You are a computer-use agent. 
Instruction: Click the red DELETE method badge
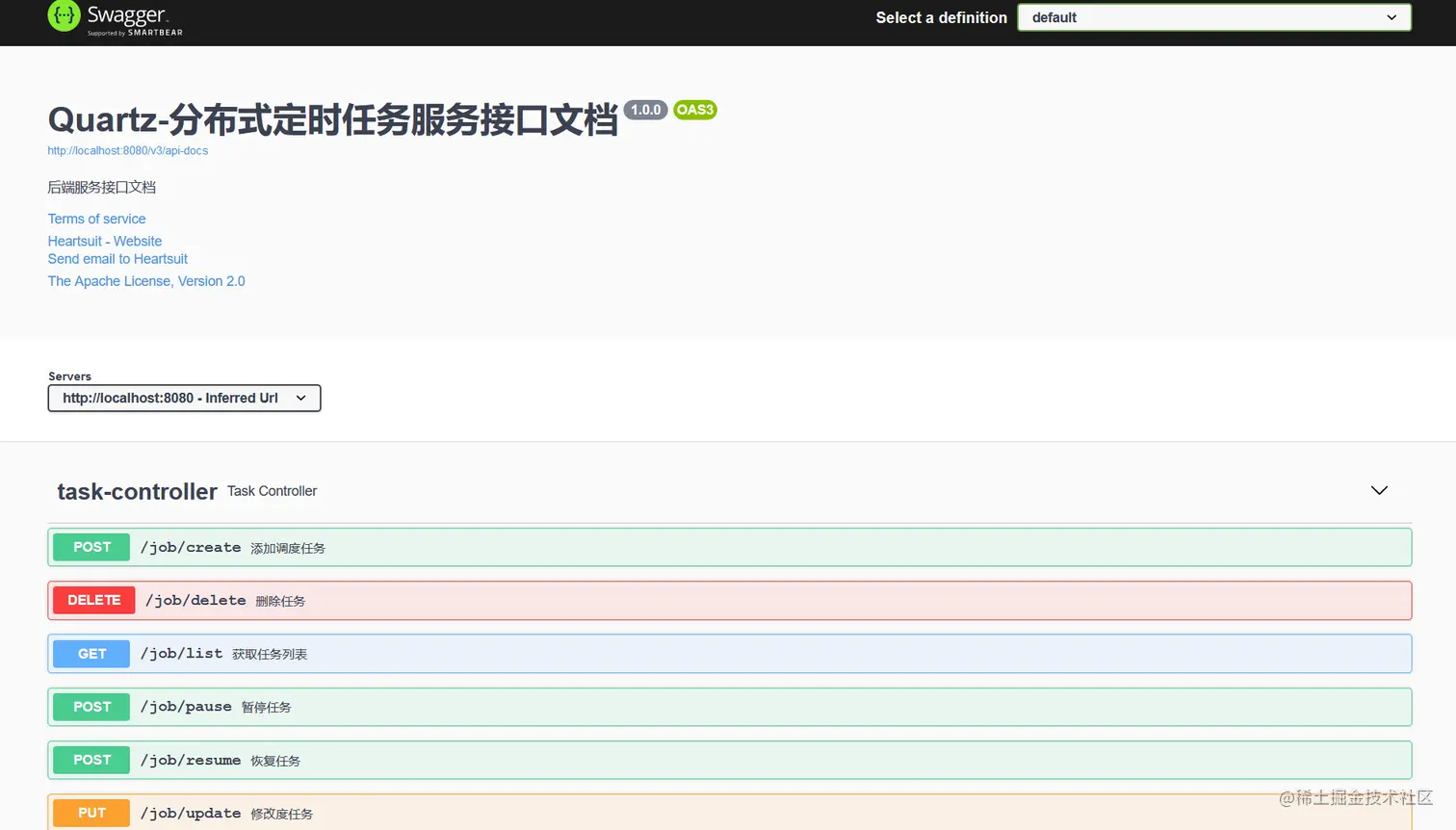pyautogui.click(x=94, y=600)
